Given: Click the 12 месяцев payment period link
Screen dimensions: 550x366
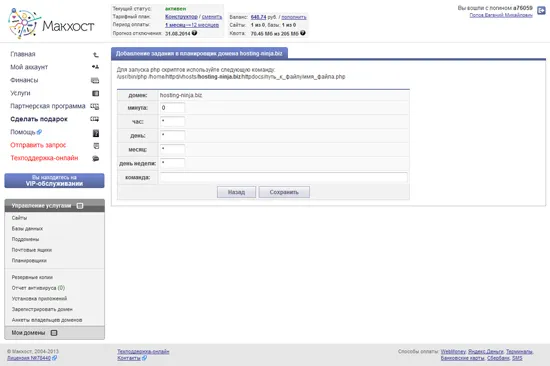Looking at the screenshot, I should [x=205, y=25].
